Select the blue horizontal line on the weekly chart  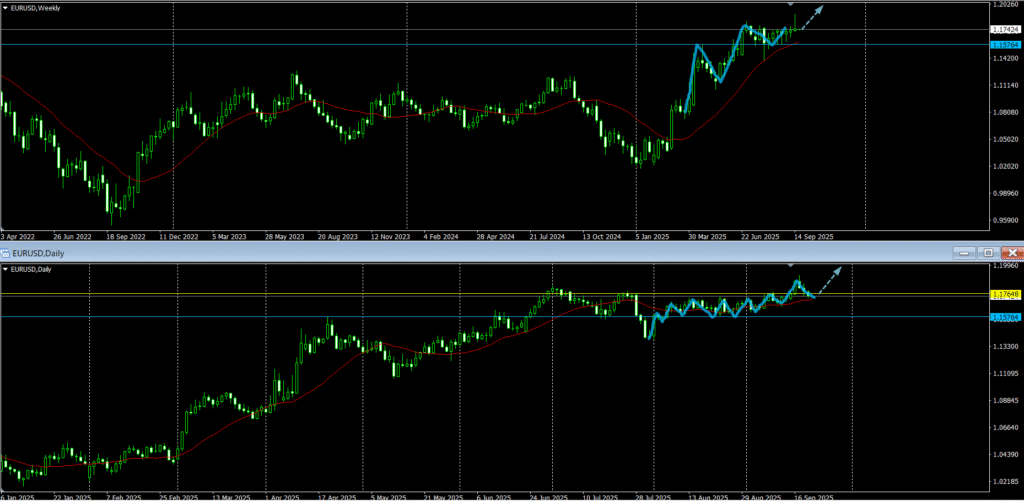click(x=400, y=44)
